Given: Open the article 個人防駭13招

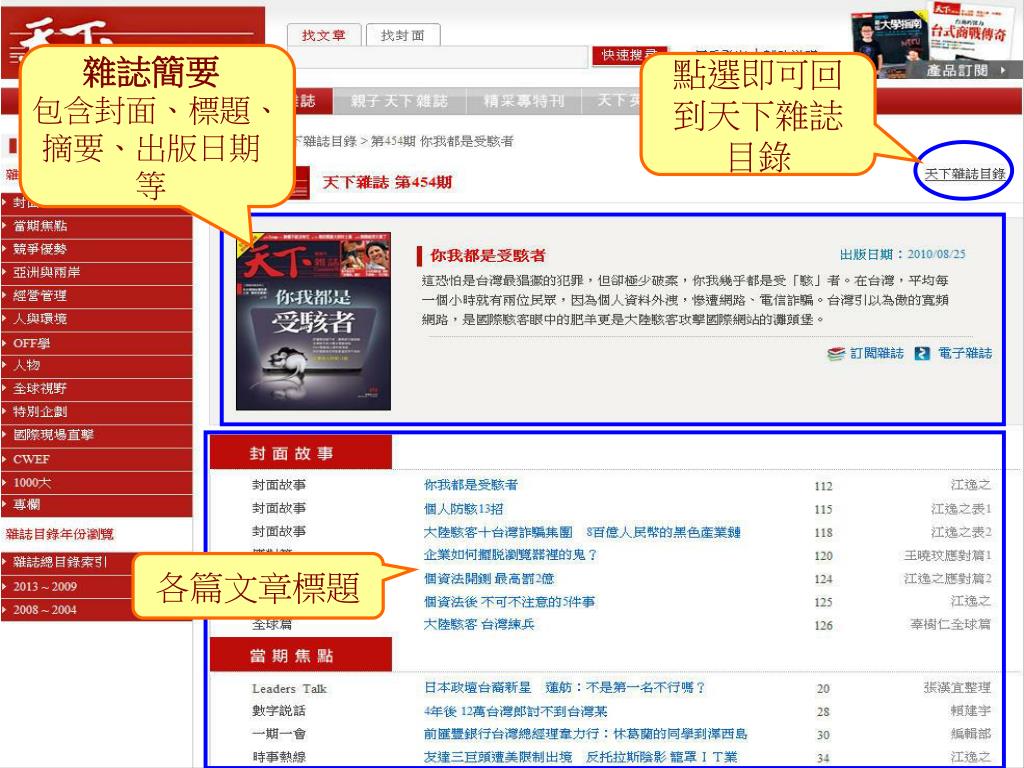Looking at the screenshot, I should [x=464, y=509].
